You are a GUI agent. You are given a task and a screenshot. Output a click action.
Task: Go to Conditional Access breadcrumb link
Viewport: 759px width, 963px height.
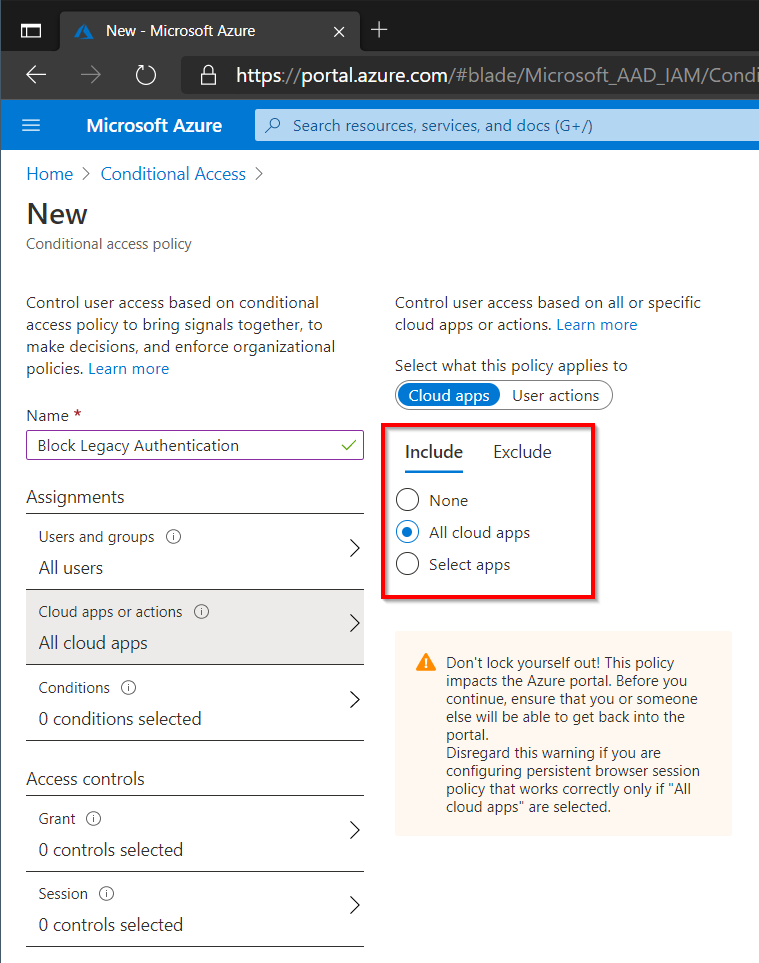click(173, 174)
